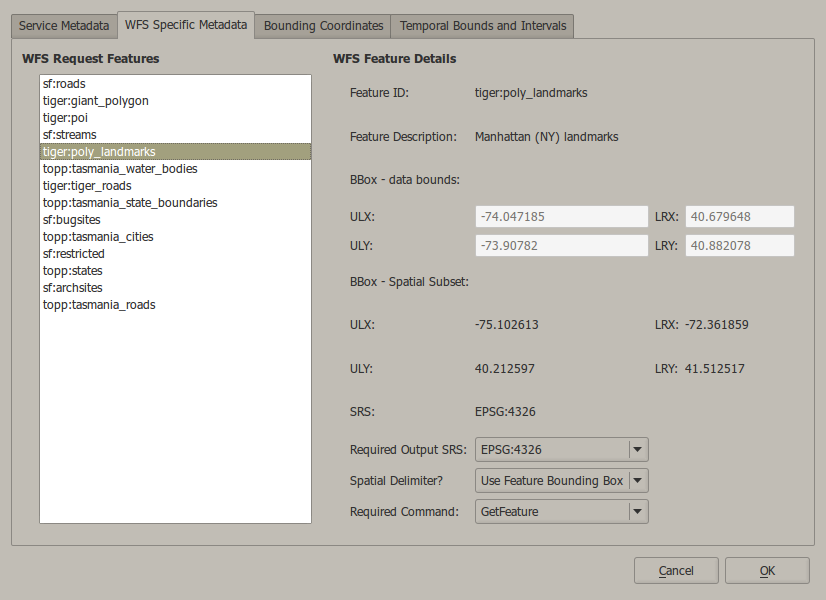Select sf:roads in the feature list
Screen dimensions: 826x600
click(x=64, y=84)
